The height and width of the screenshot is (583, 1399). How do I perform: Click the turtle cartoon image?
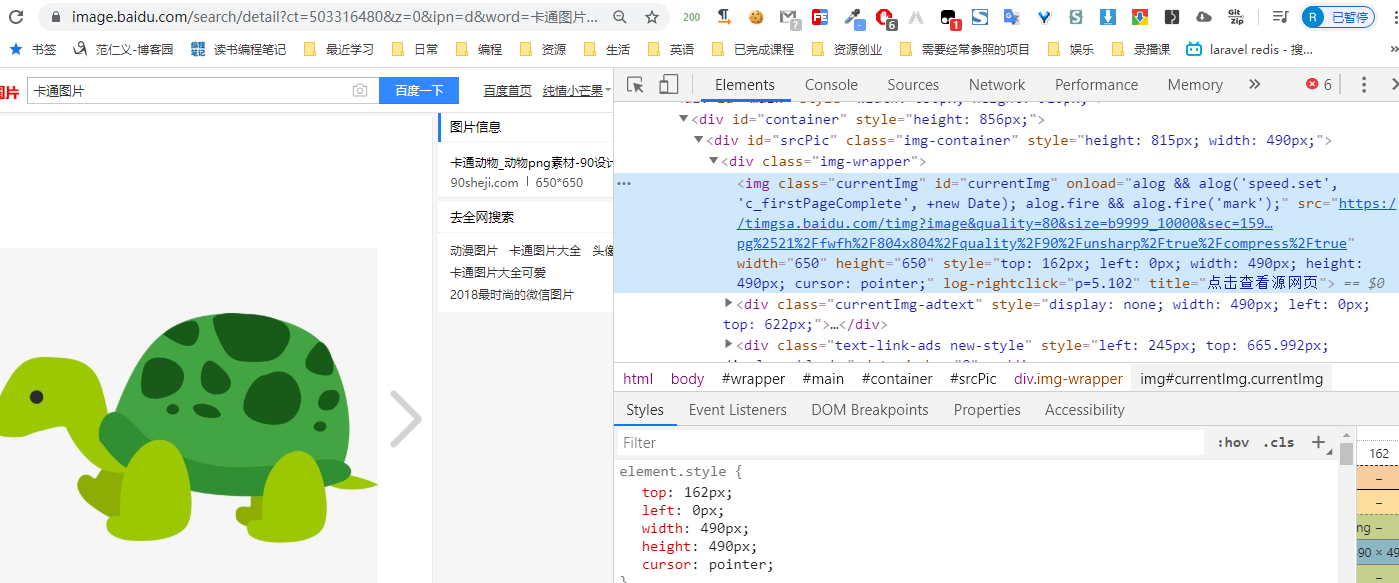tap(189, 415)
